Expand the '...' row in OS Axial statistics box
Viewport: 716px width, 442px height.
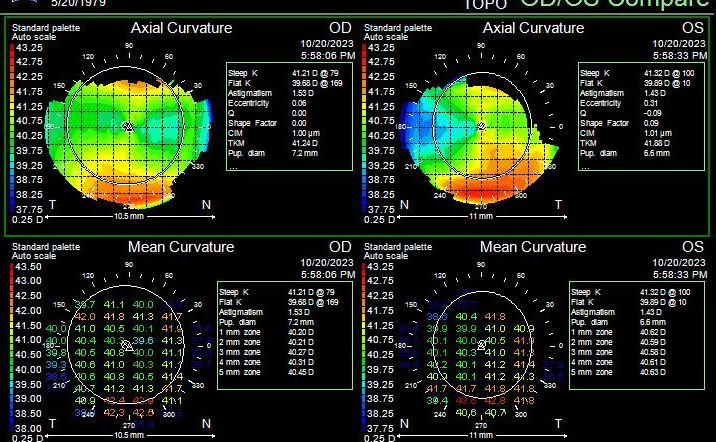584,166
